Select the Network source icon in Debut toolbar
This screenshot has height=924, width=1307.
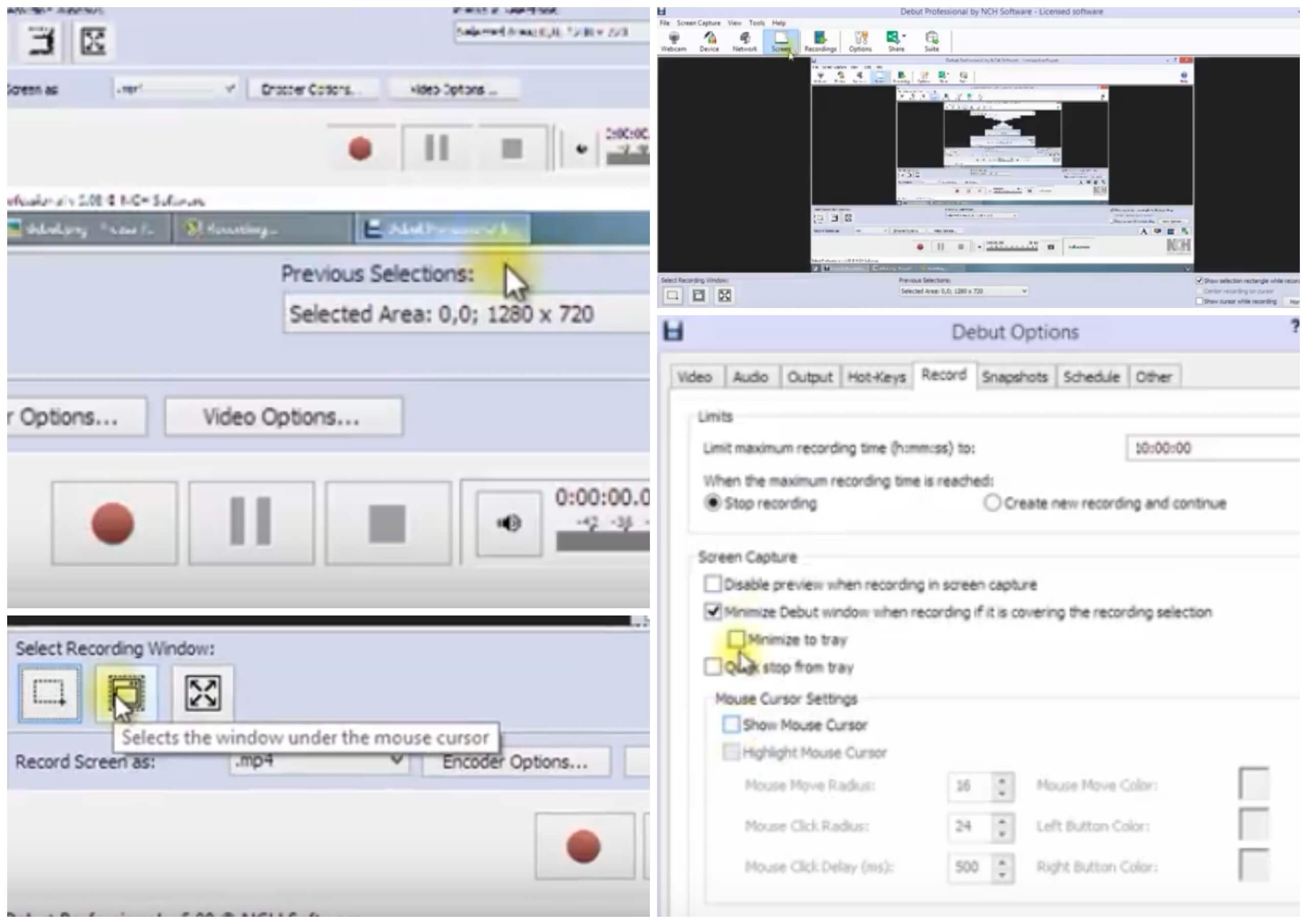pyautogui.click(x=745, y=41)
